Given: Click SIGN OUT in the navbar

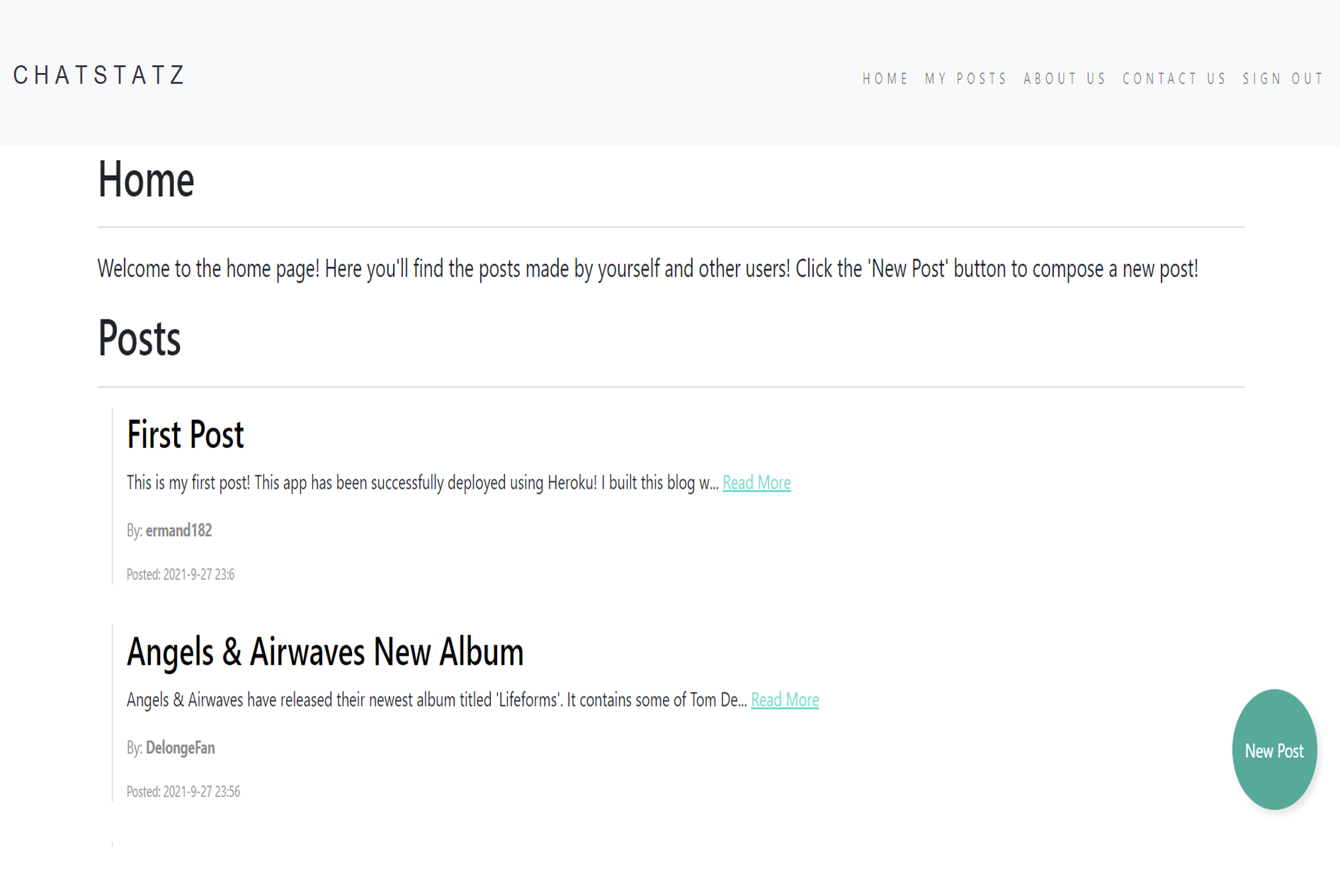Looking at the screenshot, I should 1282,79.
